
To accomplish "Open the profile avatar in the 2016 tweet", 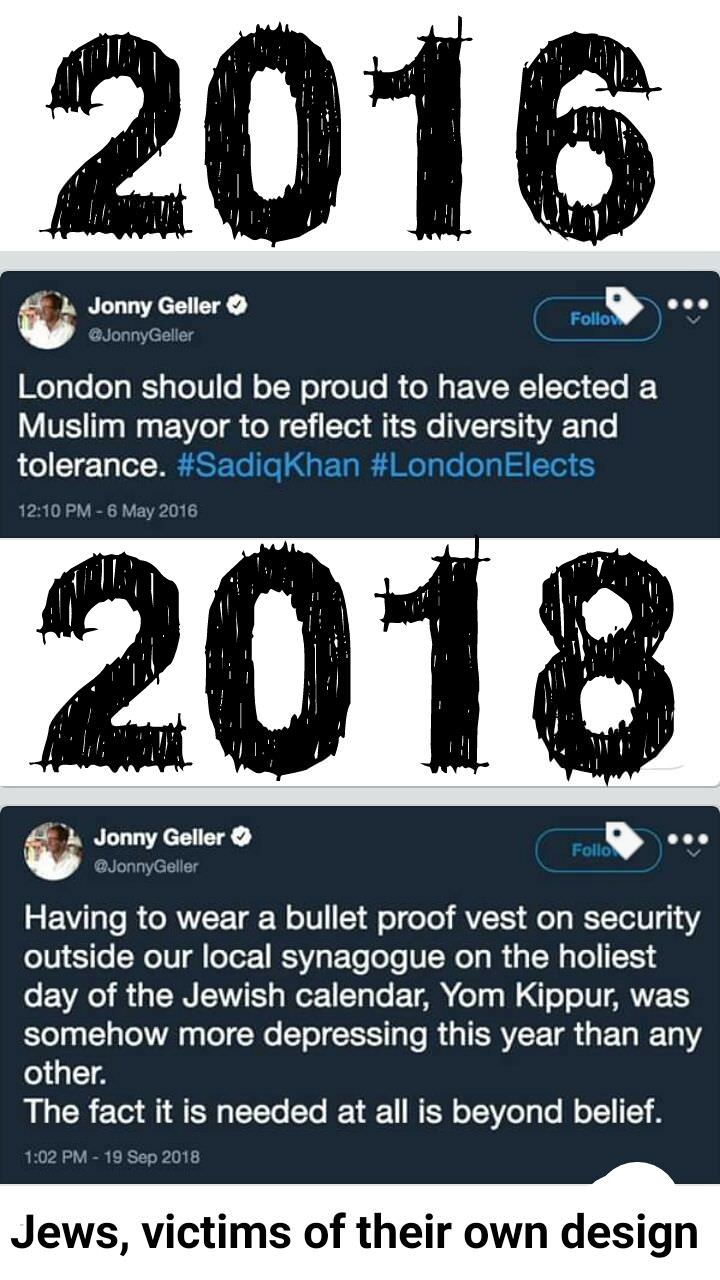I will pos(47,320).
